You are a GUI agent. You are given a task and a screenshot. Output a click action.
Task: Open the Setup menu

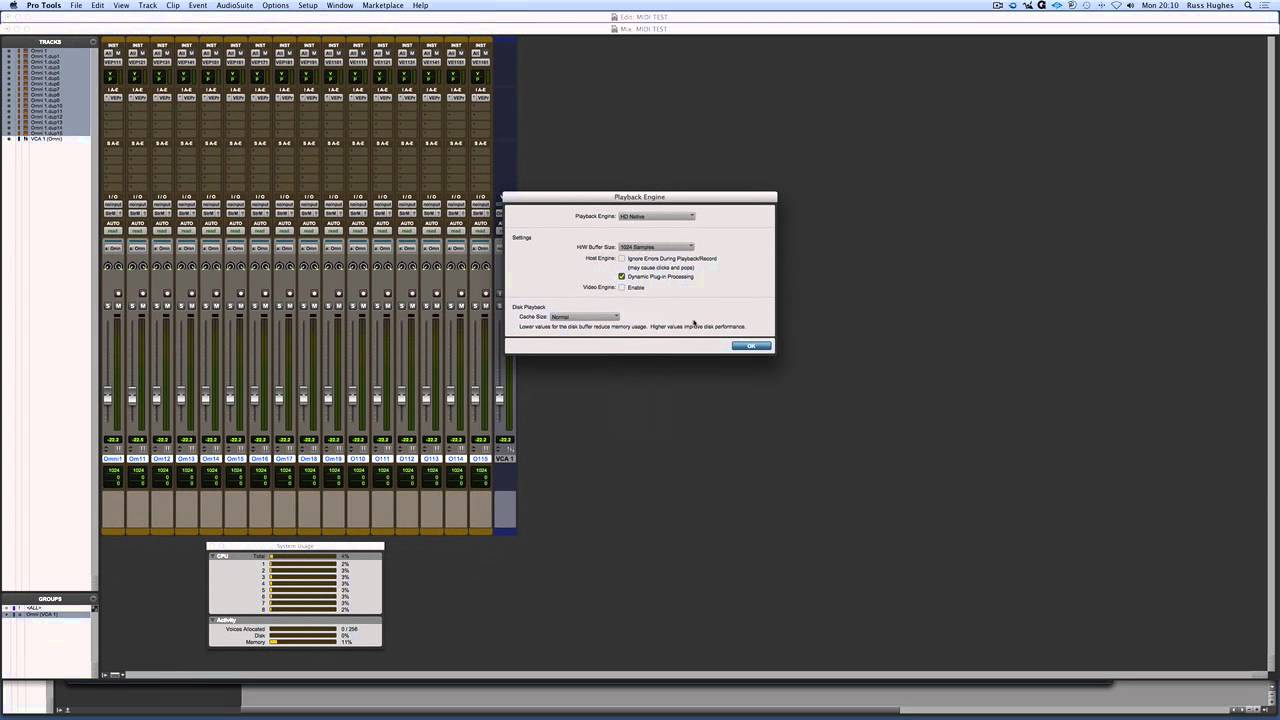click(308, 5)
